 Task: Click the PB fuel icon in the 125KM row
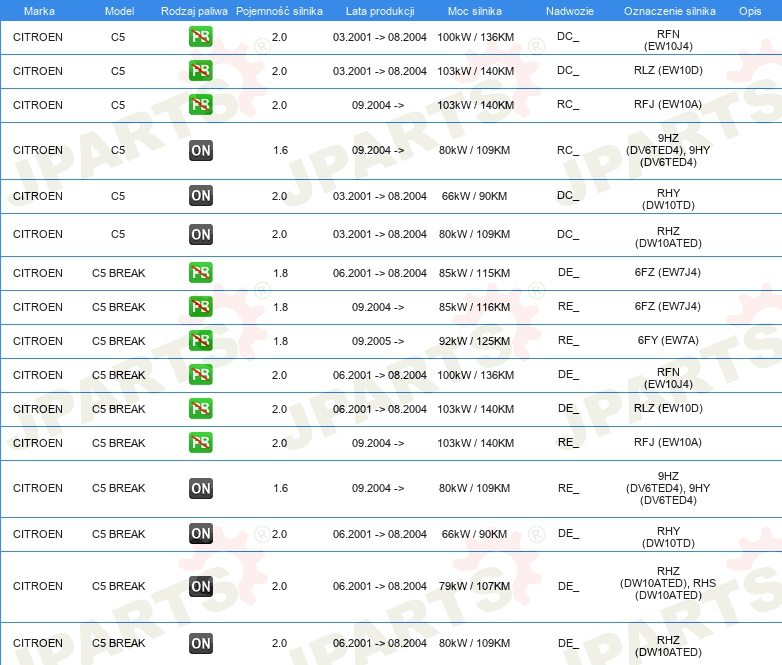(x=200, y=341)
